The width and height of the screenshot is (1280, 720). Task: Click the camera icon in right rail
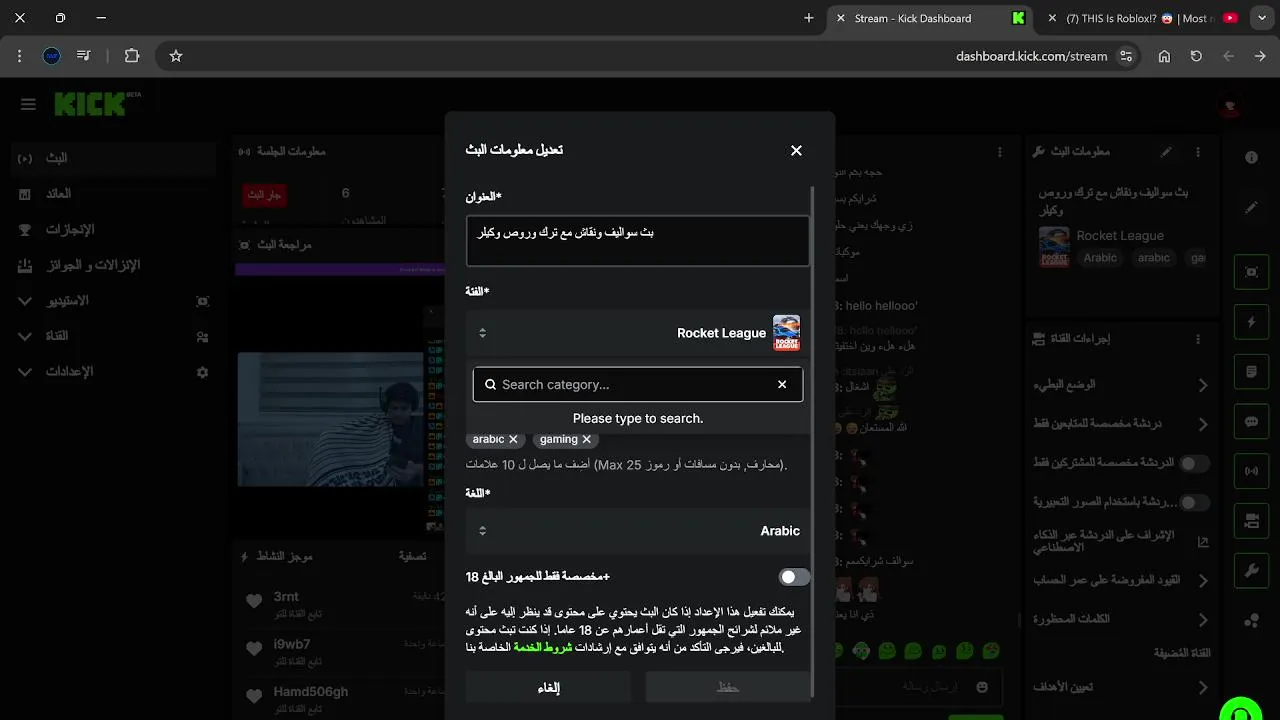(x=1252, y=521)
